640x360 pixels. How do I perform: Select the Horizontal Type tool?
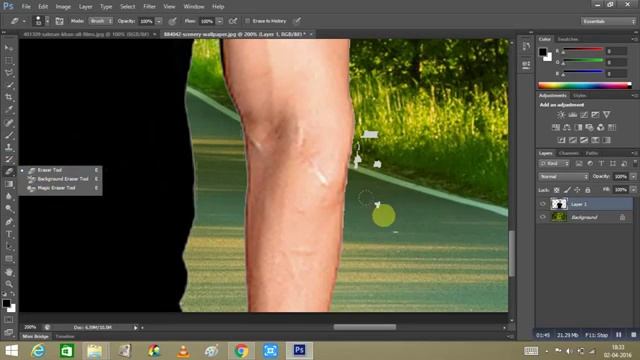(x=9, y=234)
